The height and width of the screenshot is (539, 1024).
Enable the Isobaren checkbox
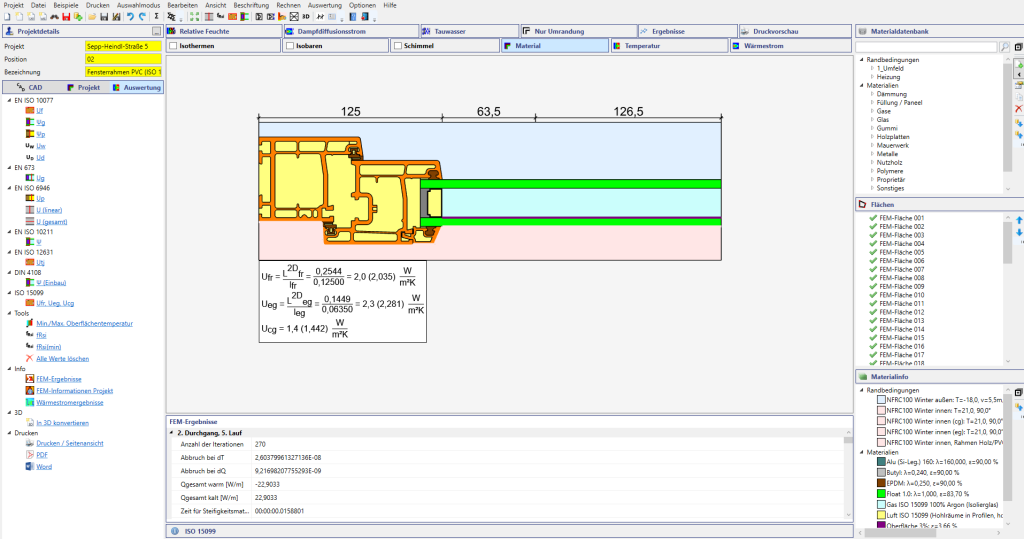[x=290, y=46]
